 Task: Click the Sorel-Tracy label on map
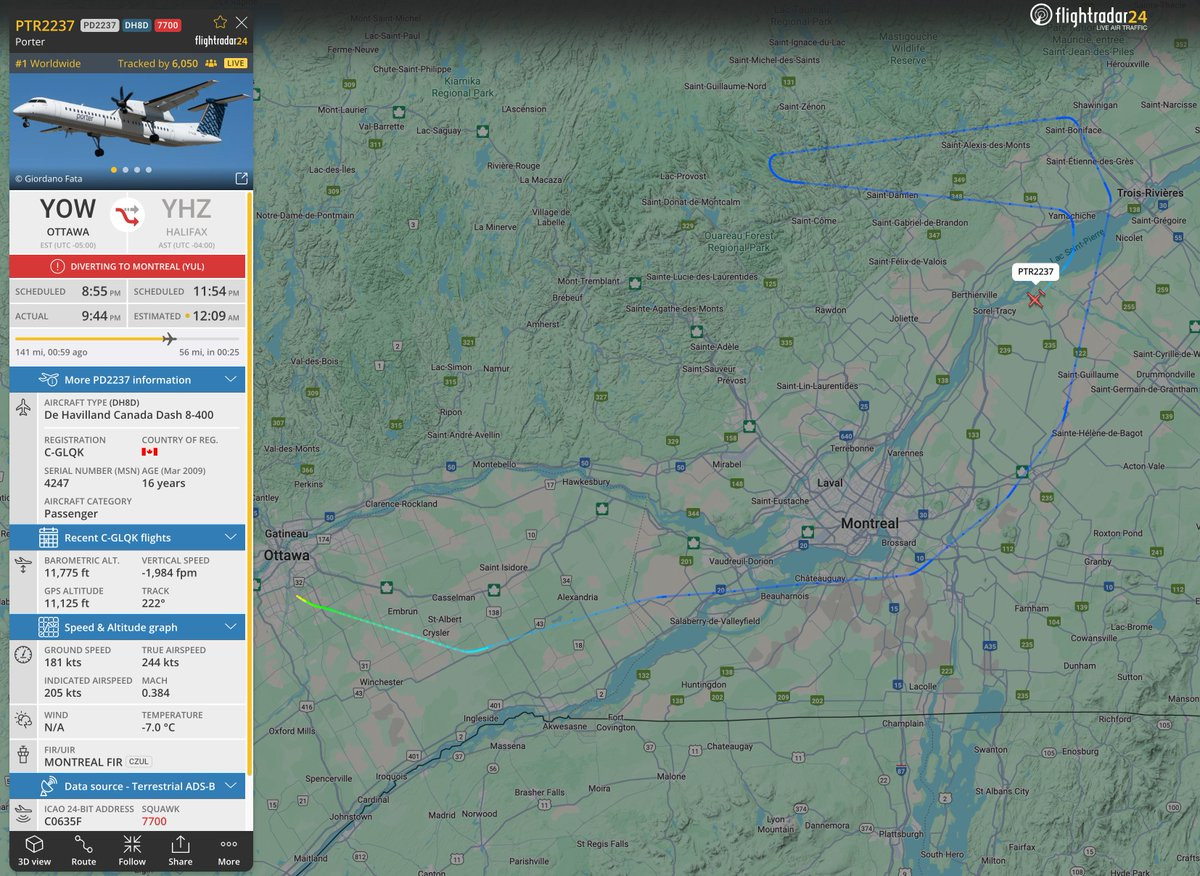pyautogui.click(x=994, y=311)
